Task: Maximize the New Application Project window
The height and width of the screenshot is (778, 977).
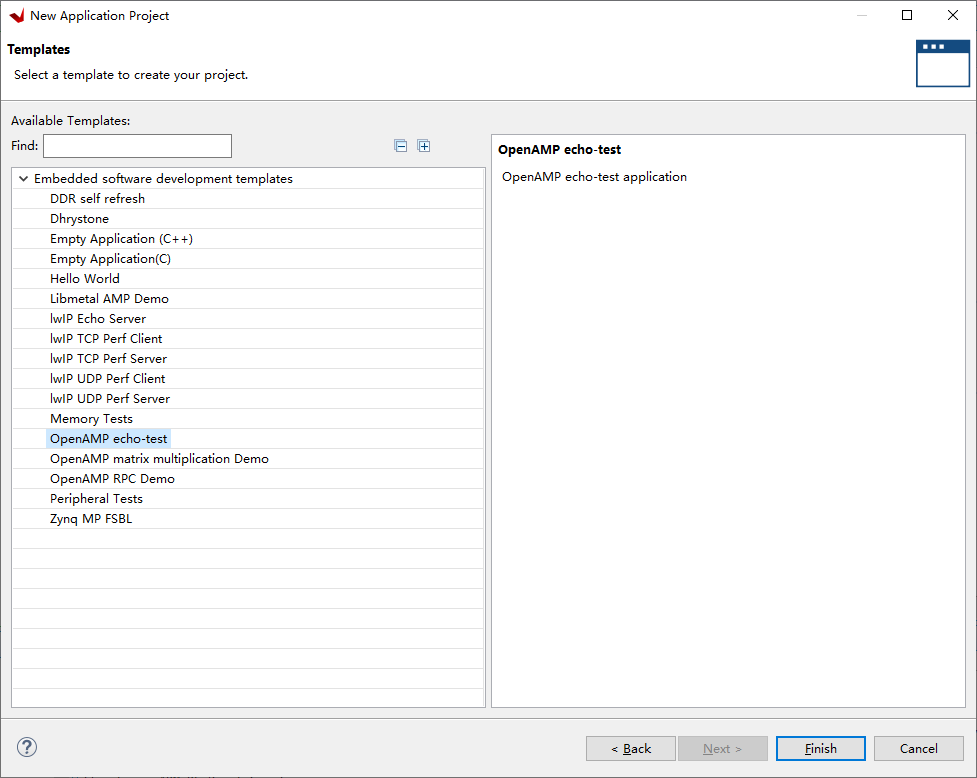Action: click(907, 15)
